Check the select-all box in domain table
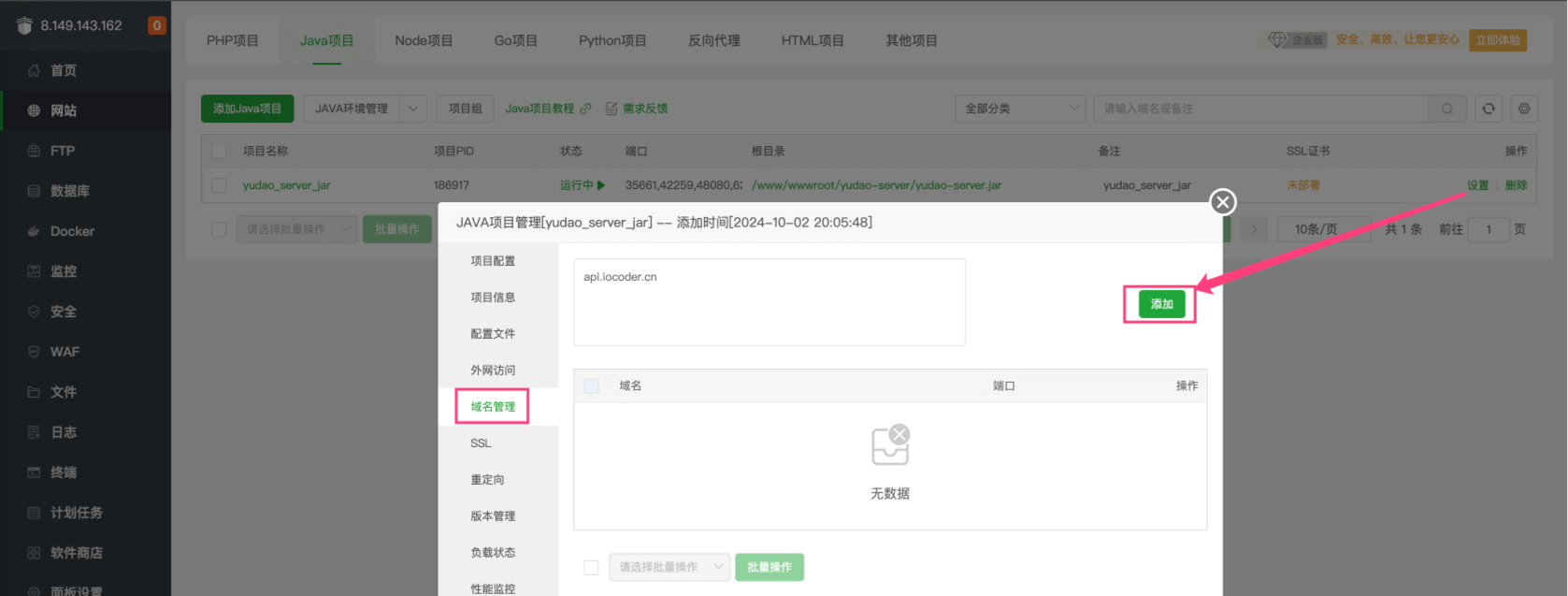The image size is (1568, 596). tap(591, 385)
